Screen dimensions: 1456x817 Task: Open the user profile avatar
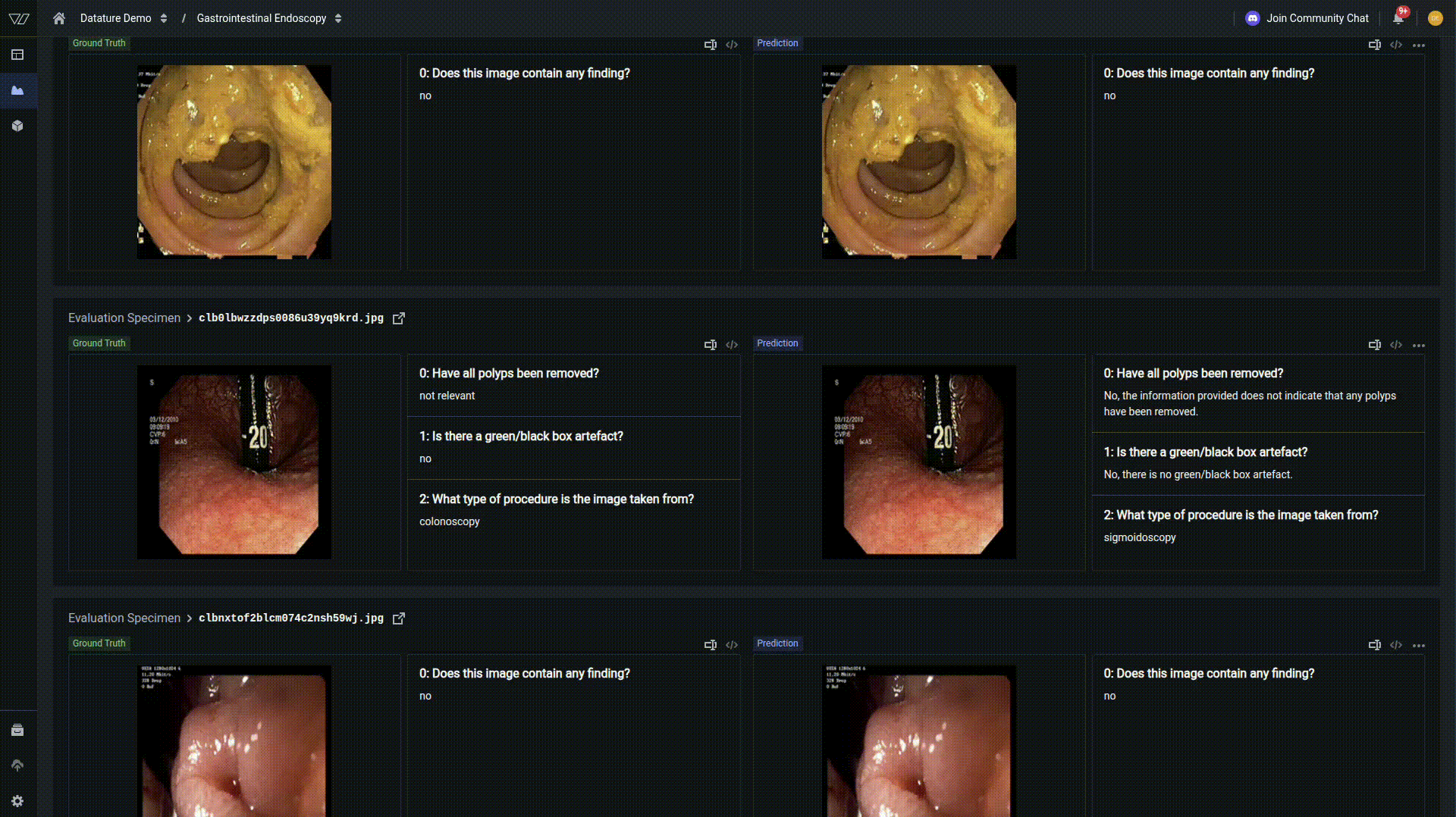tap(1435, 18)
